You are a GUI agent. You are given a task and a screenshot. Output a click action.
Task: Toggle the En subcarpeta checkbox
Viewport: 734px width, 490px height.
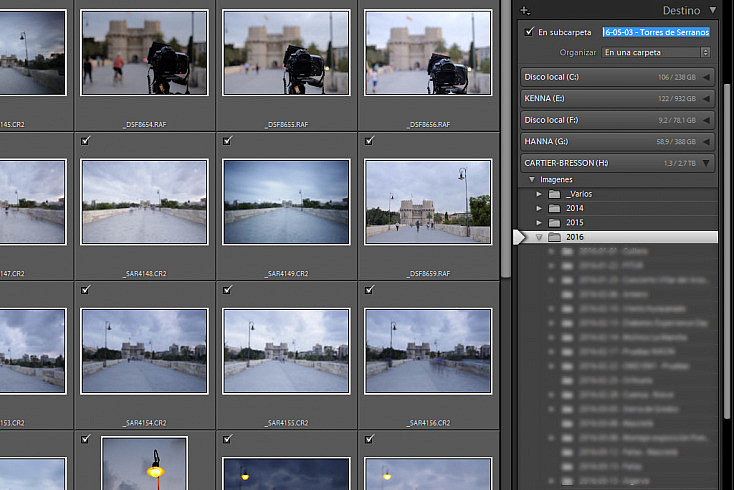point(529,32)
